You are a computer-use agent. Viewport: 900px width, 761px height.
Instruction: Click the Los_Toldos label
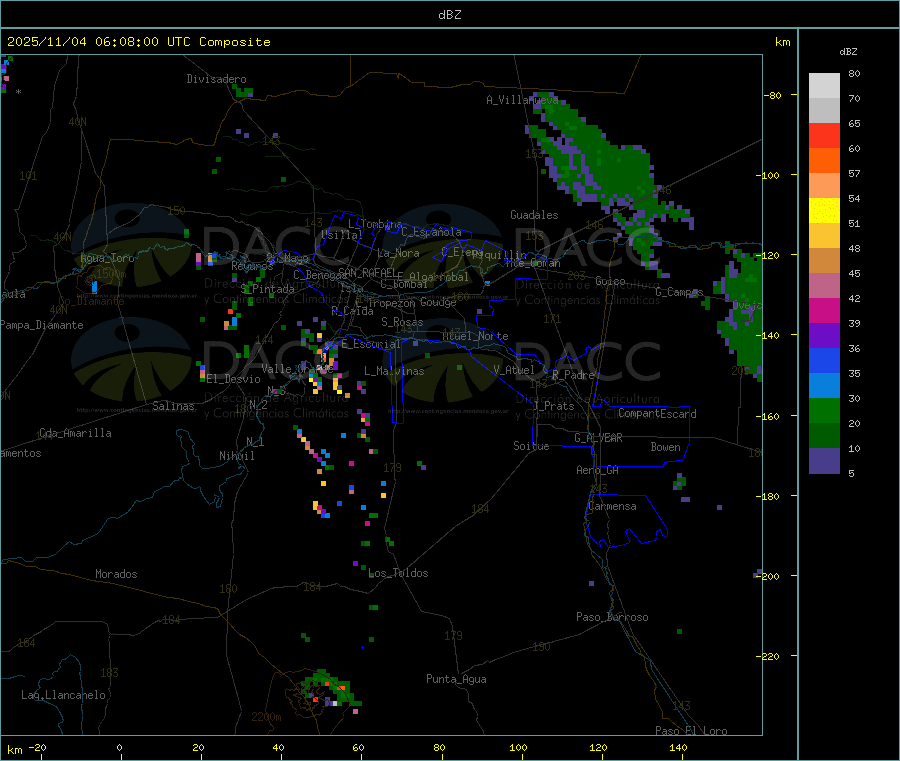click(x=398, y=573)
